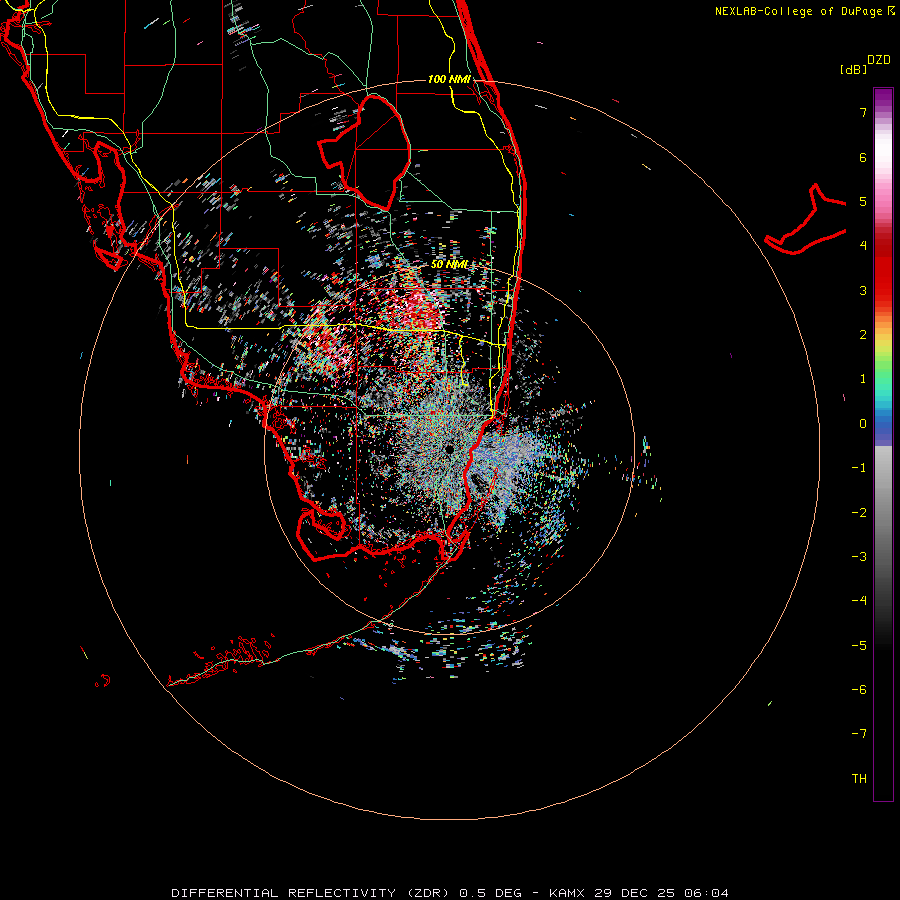Click the 1 dB tick label

tap(863, 379)
